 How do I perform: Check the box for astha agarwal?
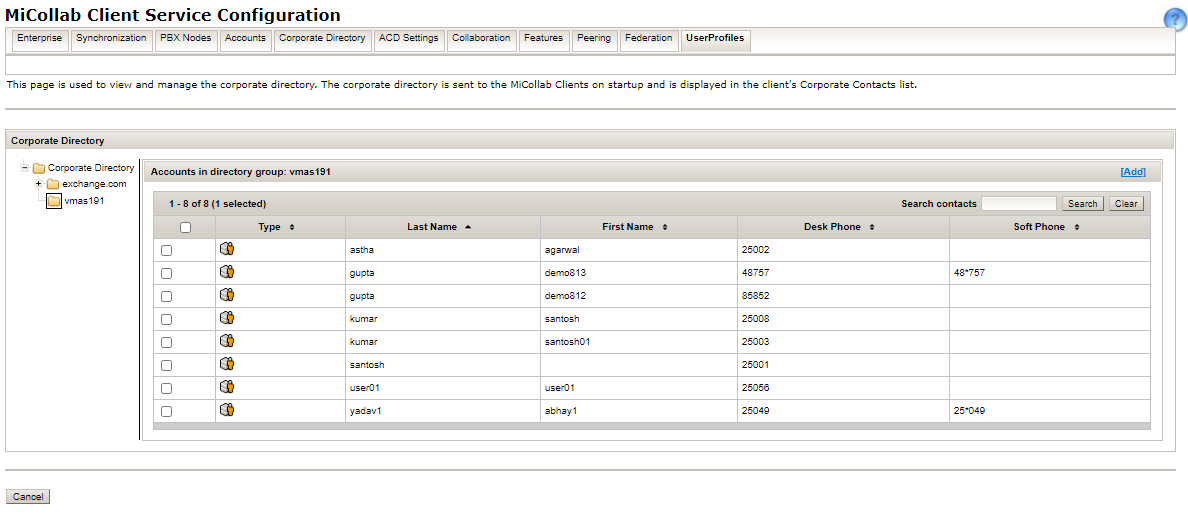click(x=166, y=250)
